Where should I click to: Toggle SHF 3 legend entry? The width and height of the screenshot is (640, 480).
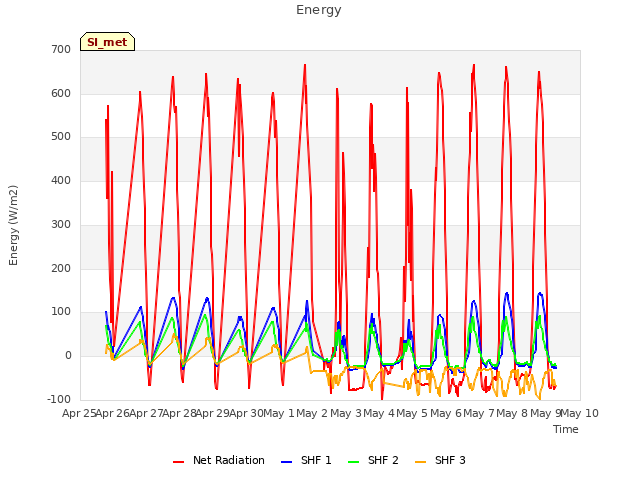[440, 461]
